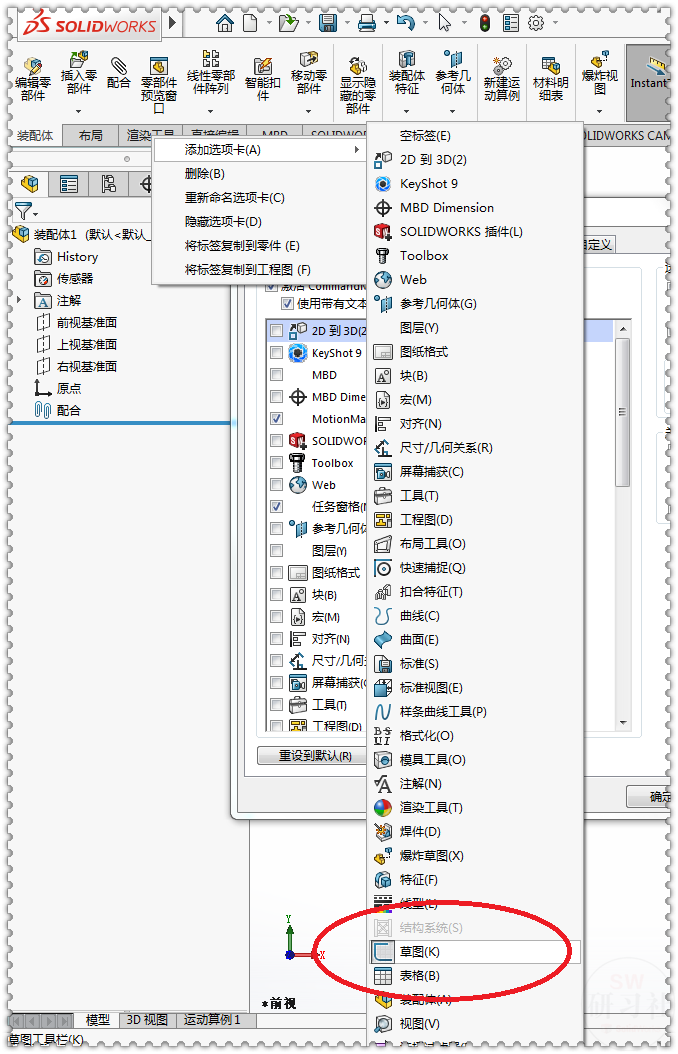Click 编辑零部件 tool
The image size is (678, 1054).
(32, 79)
